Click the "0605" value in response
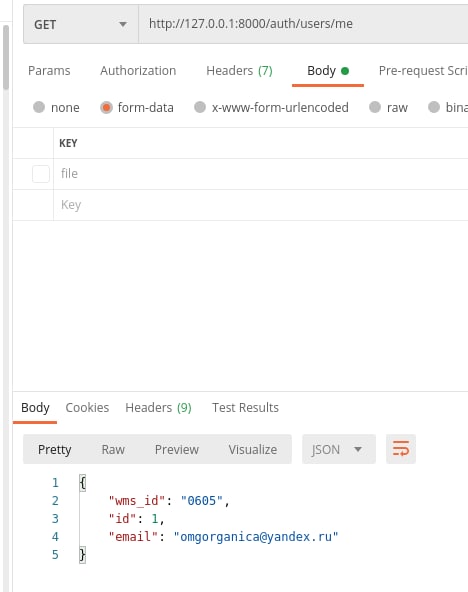 click(202, 501)
